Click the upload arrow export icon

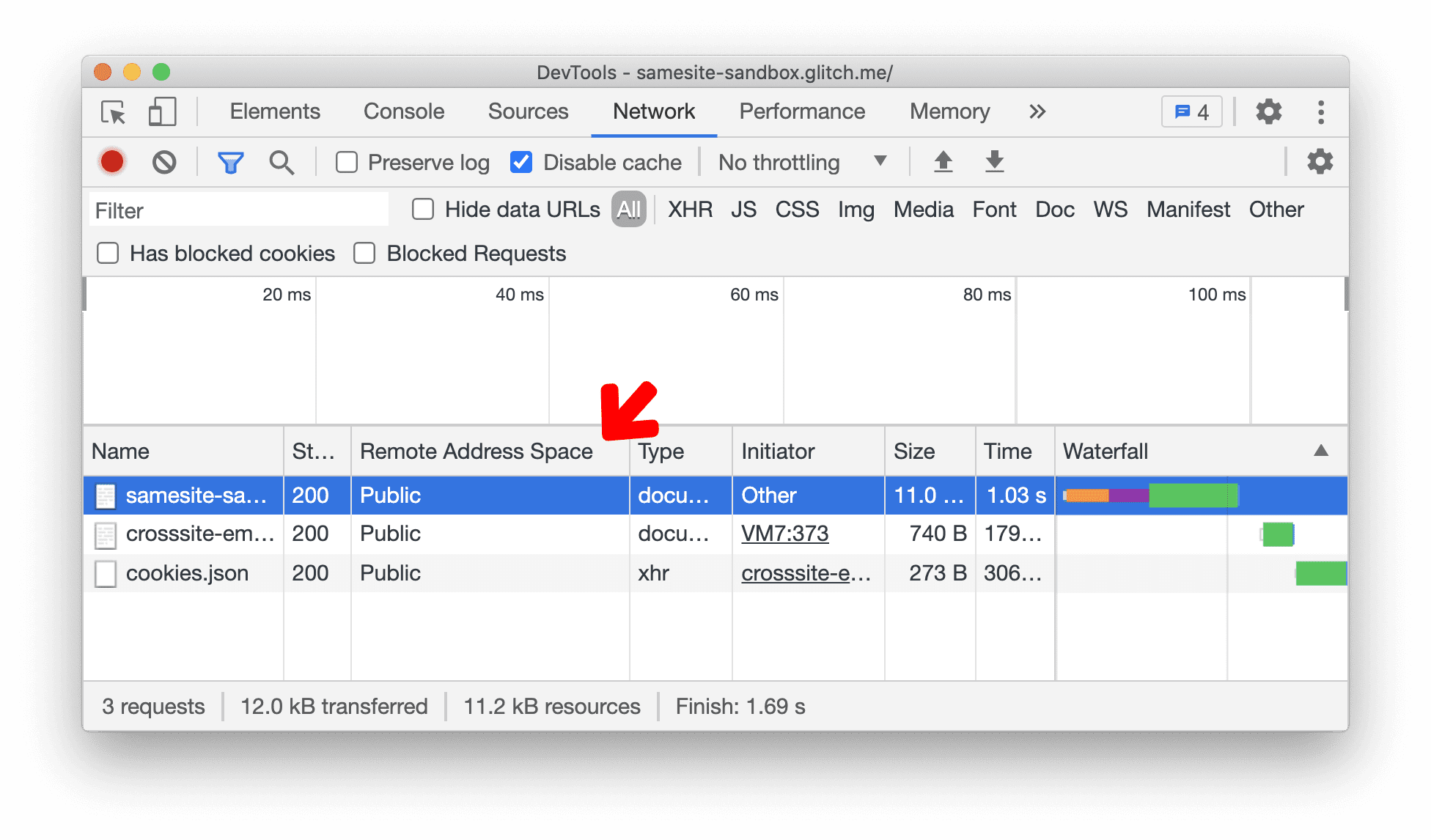pos(941,161)
